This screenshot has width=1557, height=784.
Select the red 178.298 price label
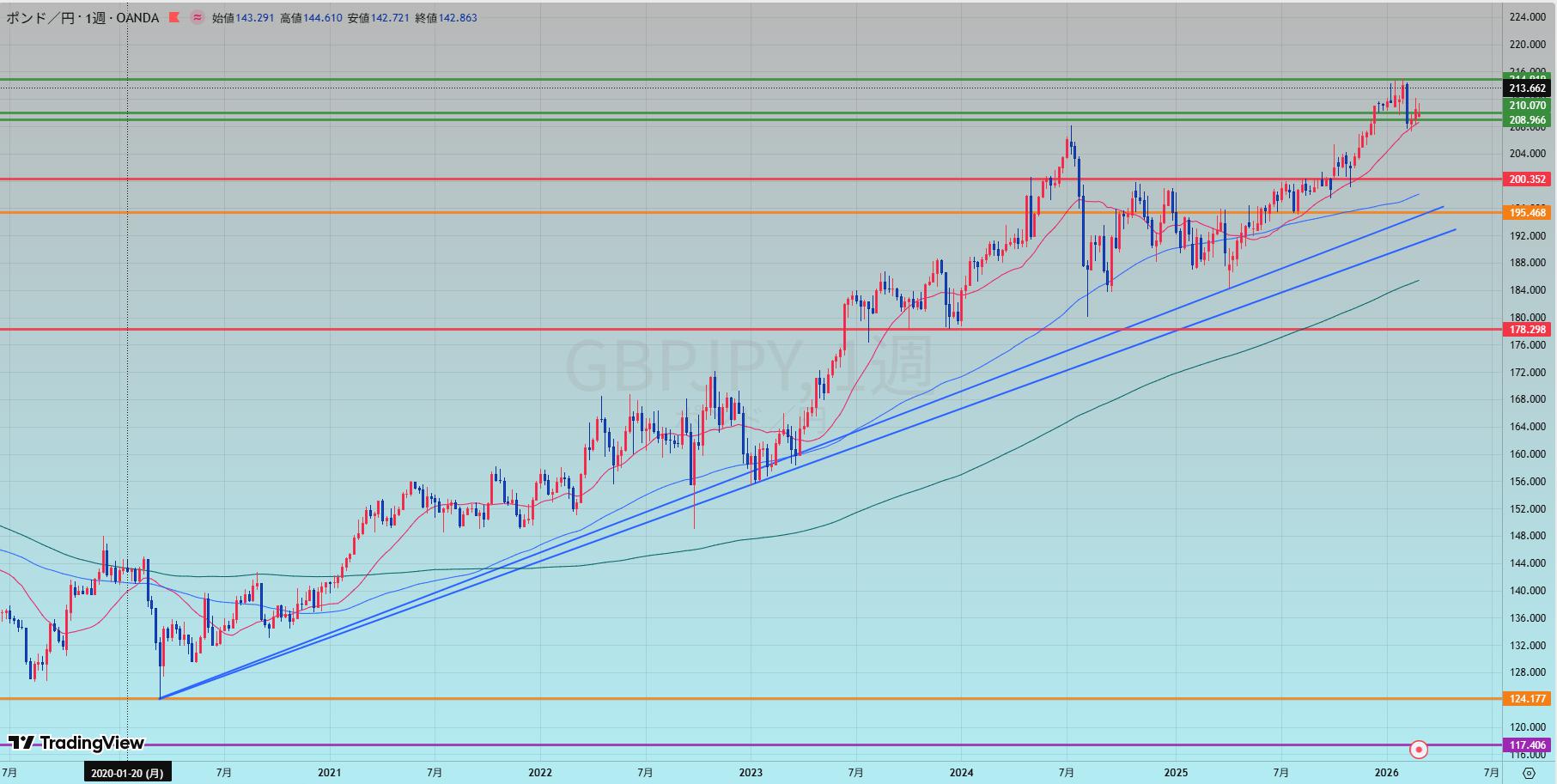click(x=1527, y=330)
